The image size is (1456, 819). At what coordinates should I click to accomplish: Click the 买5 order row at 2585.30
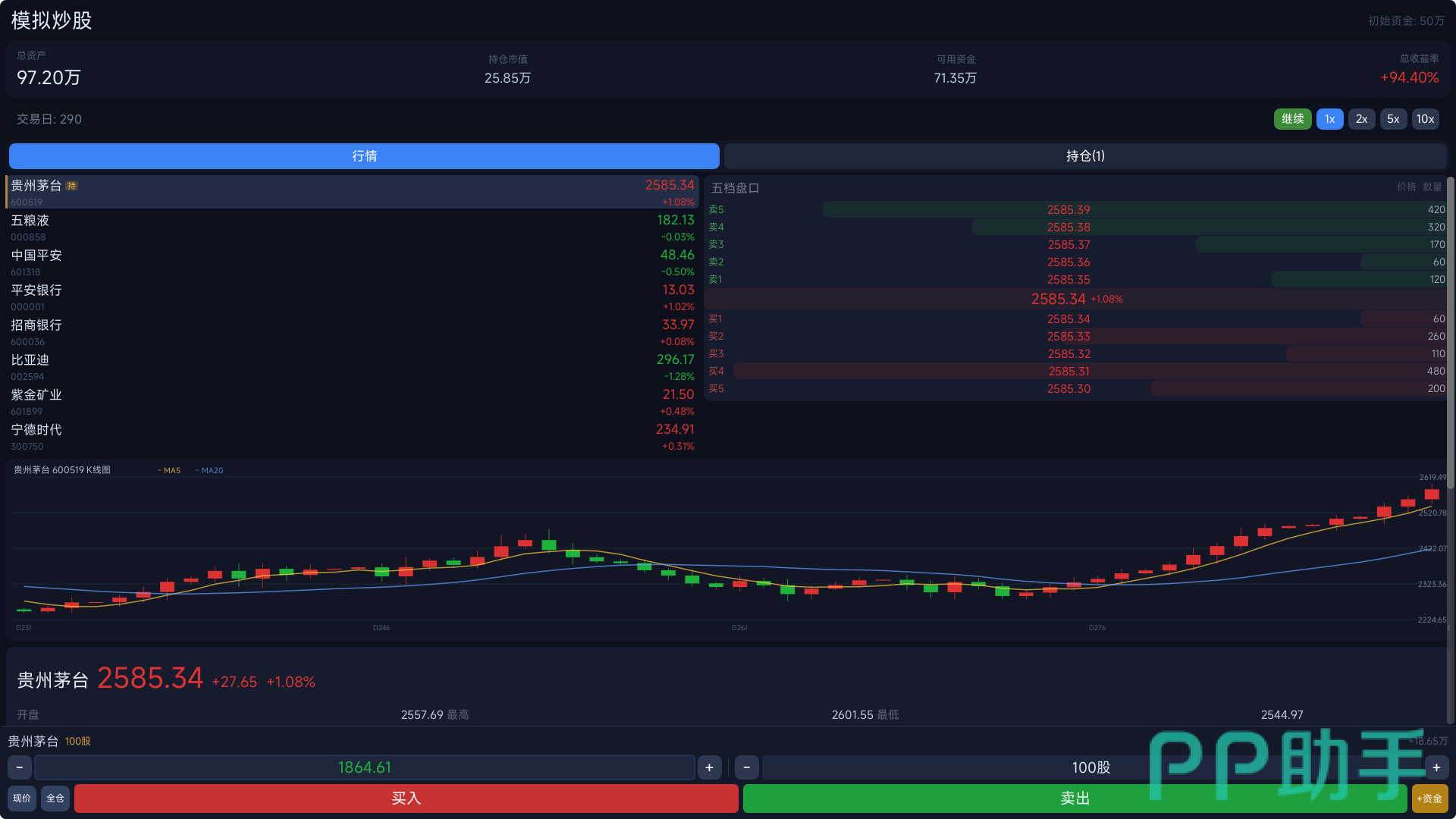point(1077,389)
